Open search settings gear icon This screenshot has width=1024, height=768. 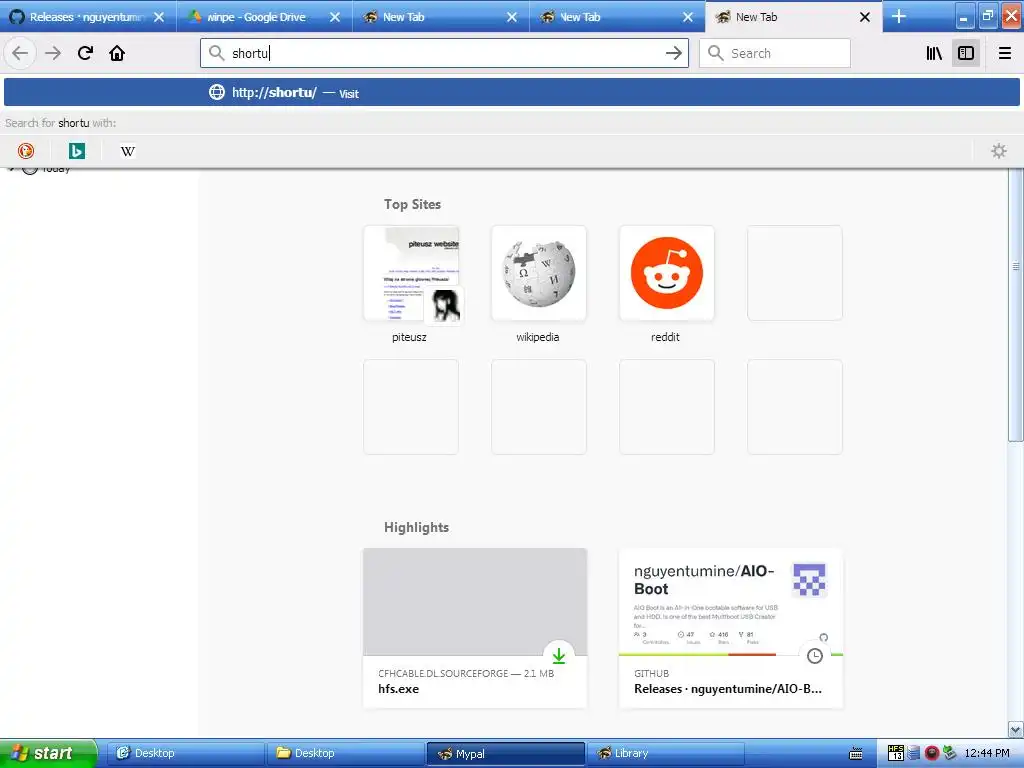click(x=999, y=151)
